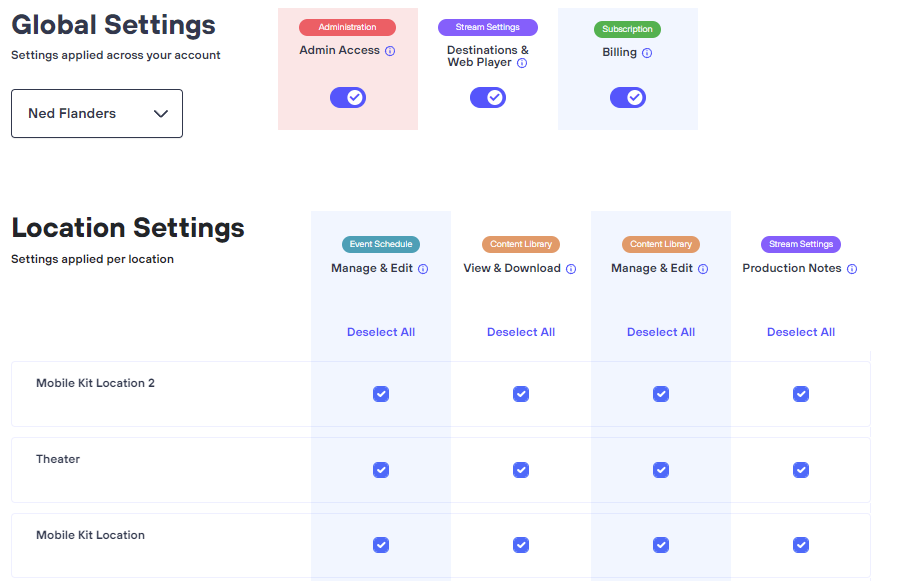
Task: Click the green Subscription tag
Action: tap(627, 29)
